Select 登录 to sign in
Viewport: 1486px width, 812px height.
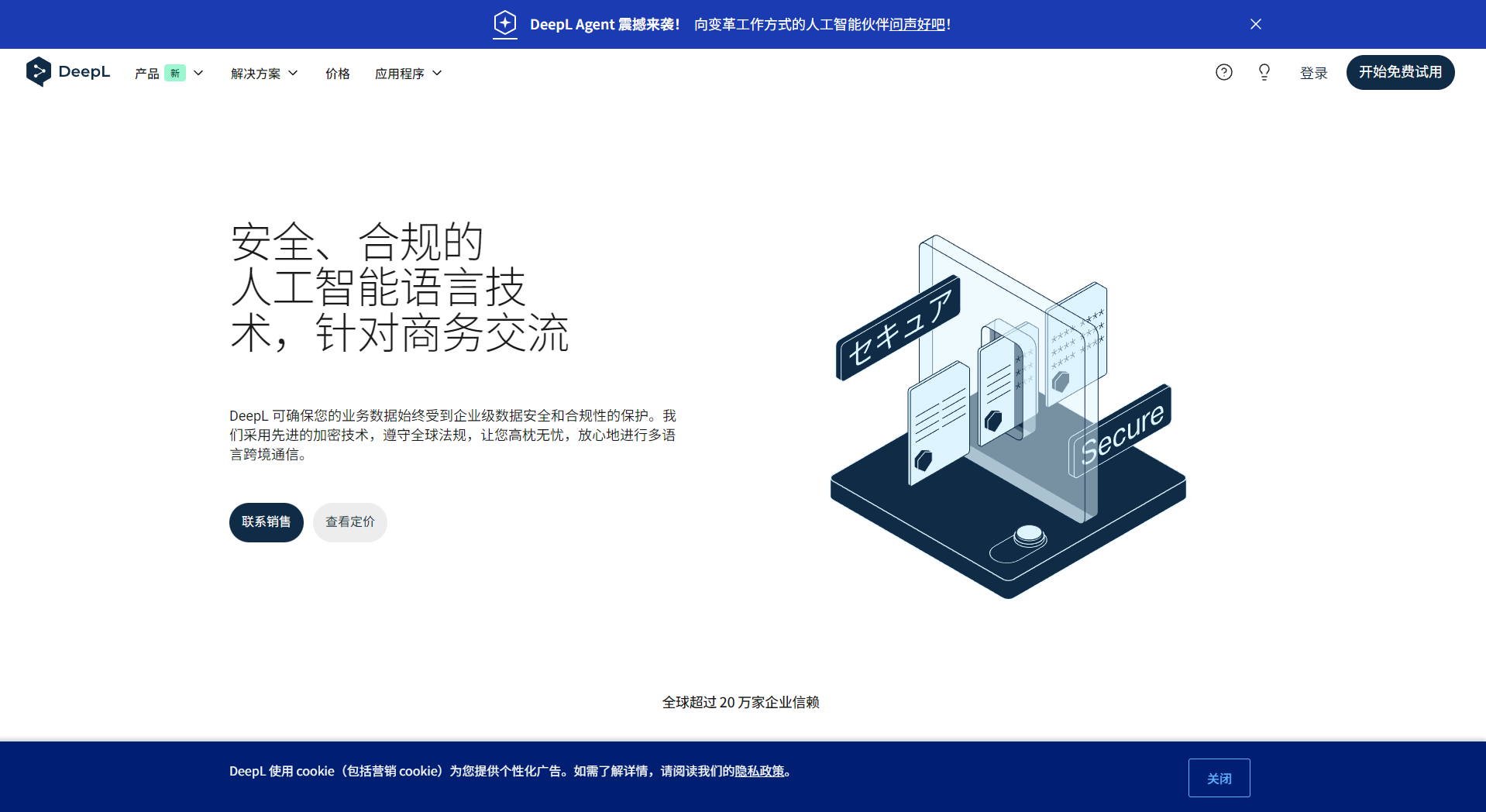point(1313,72)
